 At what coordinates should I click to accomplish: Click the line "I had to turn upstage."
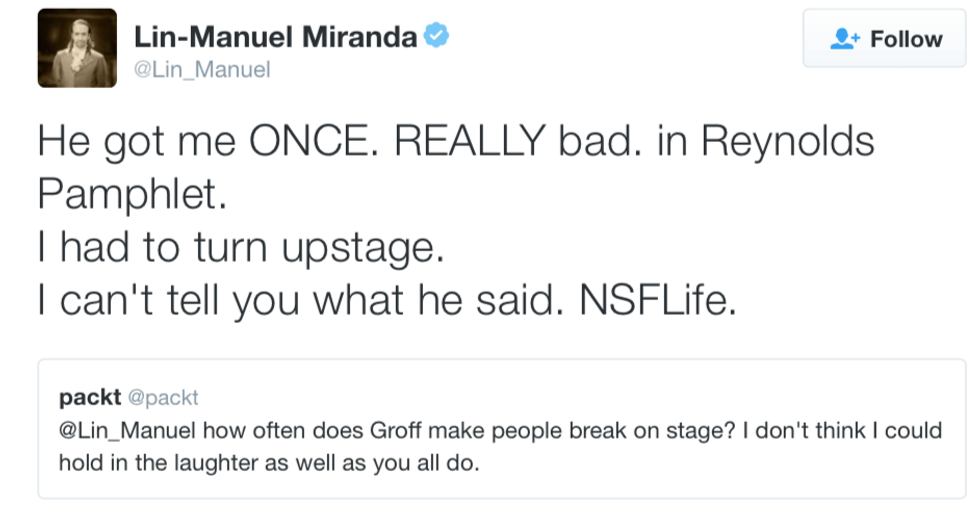239,246
